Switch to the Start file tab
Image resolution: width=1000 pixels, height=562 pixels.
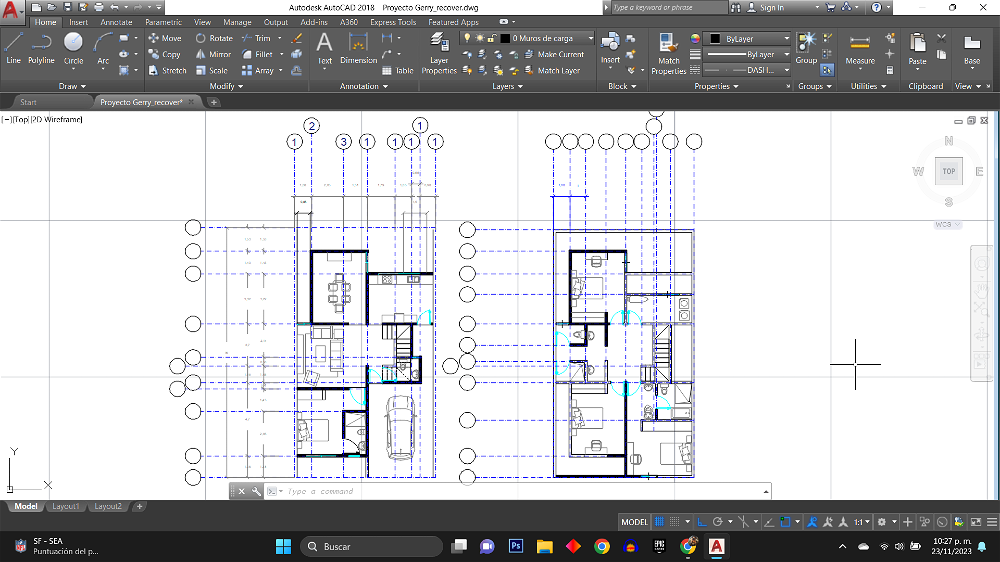(28, 102)
